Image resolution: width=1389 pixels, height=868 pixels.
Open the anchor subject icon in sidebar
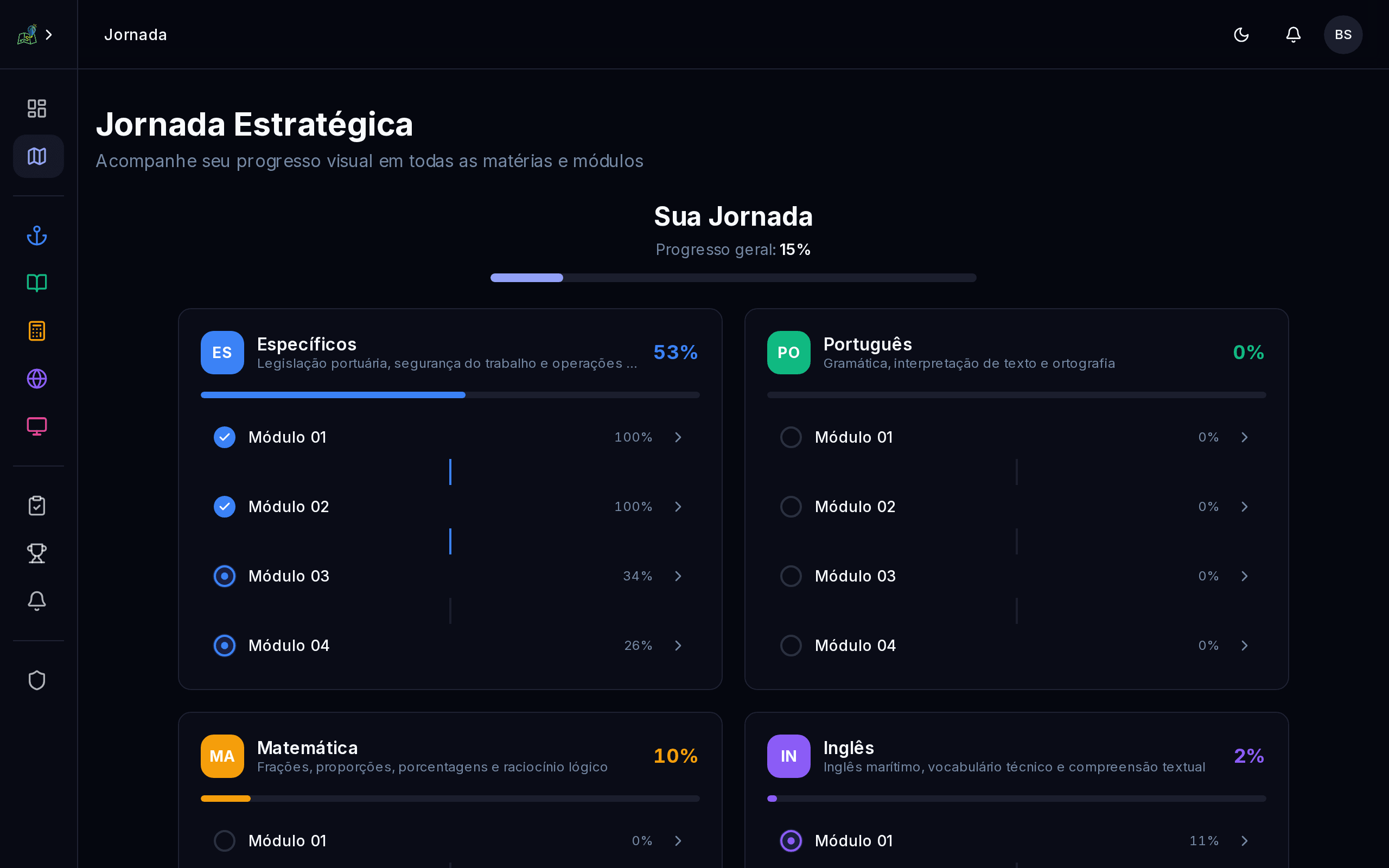37,235
